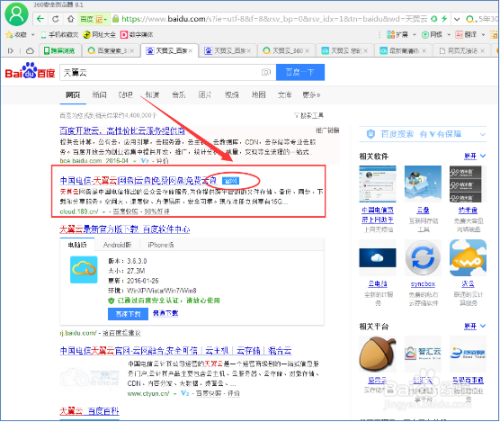The width and height of the screenshot is (500, 422).
Task: Expand the arrow next to 扩展
Action: 414,34
